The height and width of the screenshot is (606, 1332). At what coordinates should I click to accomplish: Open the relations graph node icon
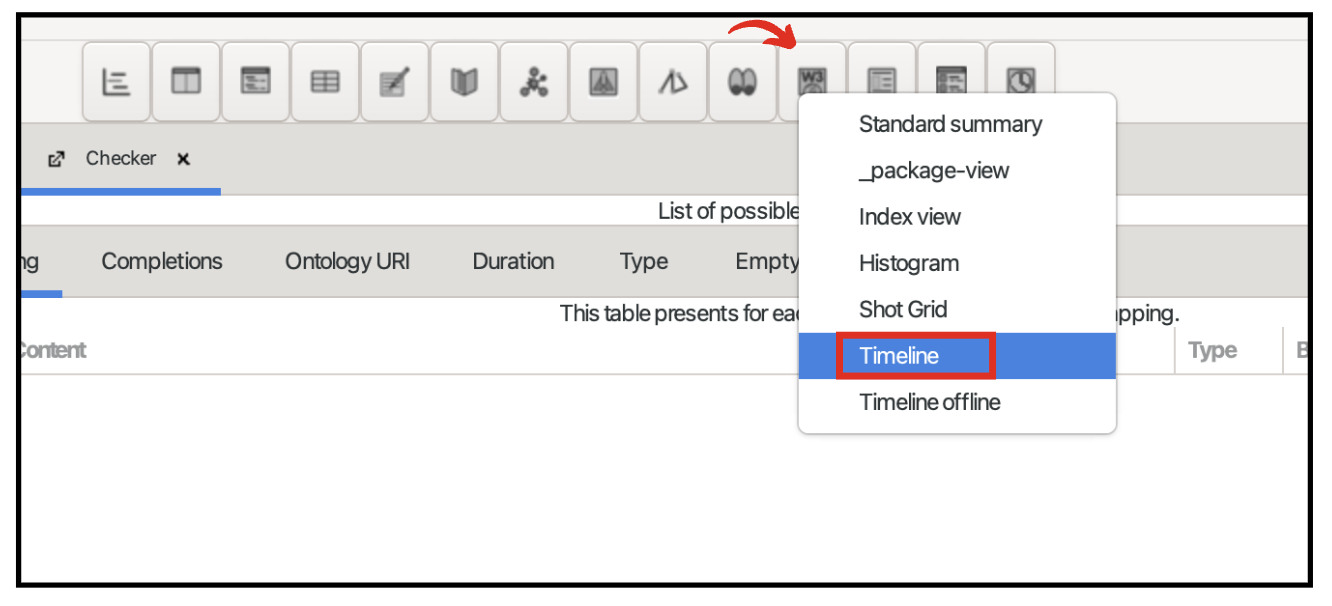point(534,81)
